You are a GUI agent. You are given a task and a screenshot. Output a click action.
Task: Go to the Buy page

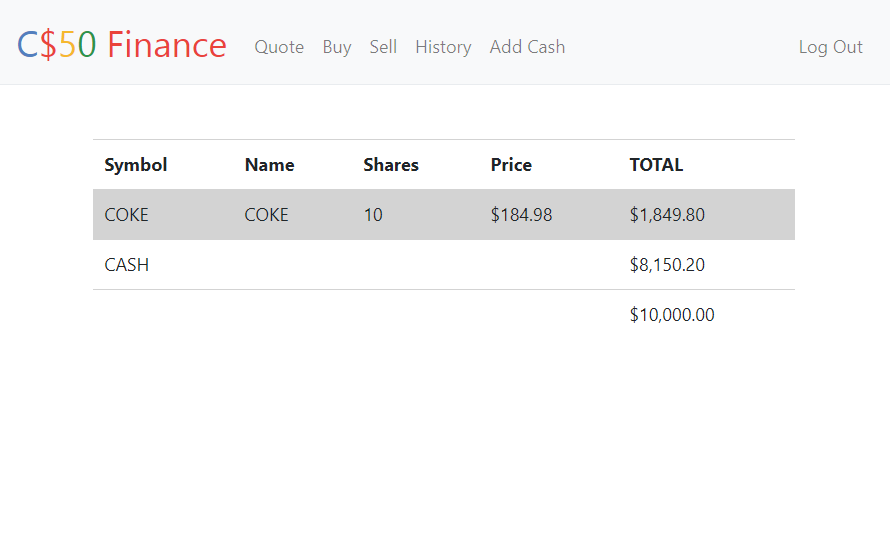(x=337, y=47)
